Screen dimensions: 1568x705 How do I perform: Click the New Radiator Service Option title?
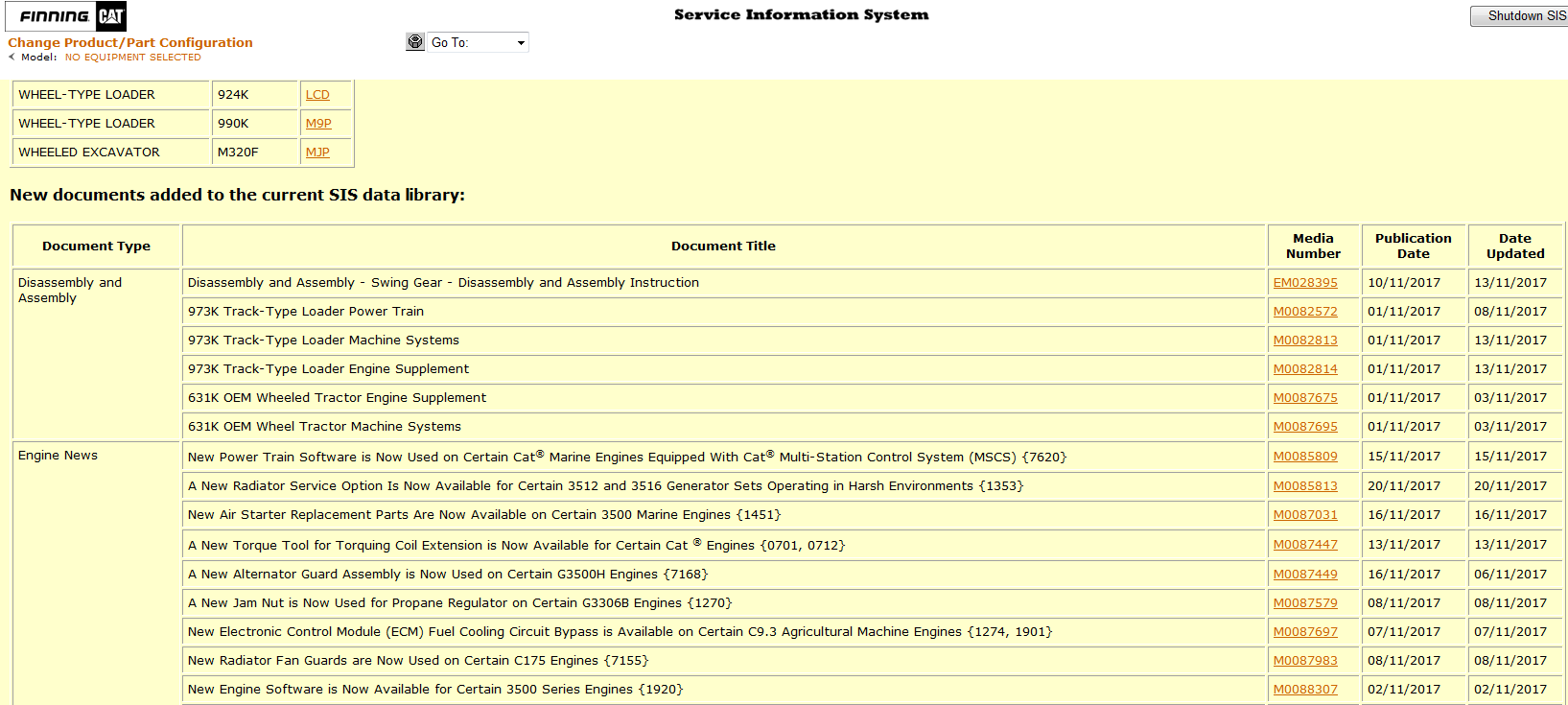pyautogui.click(x=605, y=486)
